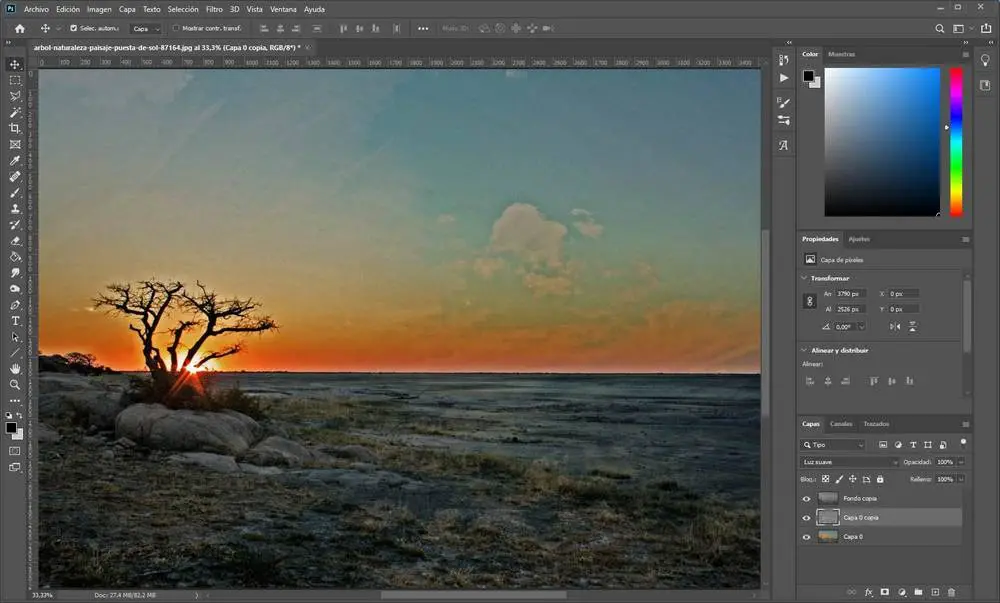
Task: Pick the Eyedropper tool
Action: tap(15, 161)
